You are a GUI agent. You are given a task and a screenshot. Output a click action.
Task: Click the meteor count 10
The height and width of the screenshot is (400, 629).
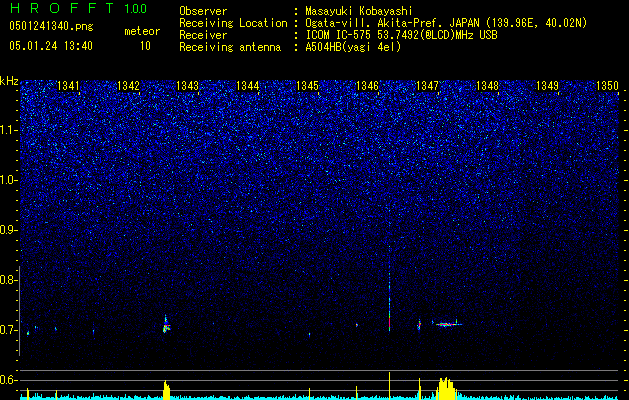tap(145, 46)
